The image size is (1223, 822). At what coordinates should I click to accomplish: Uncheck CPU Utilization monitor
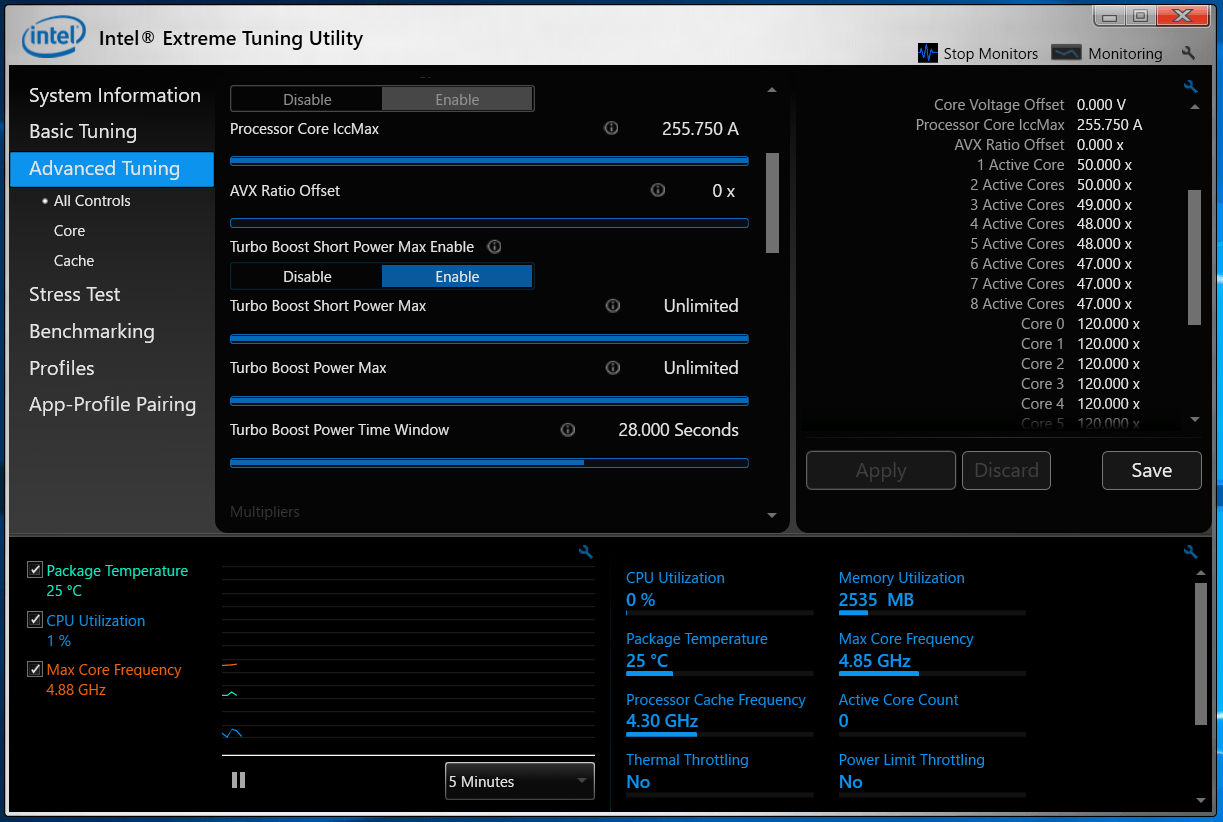pos(35,620)
